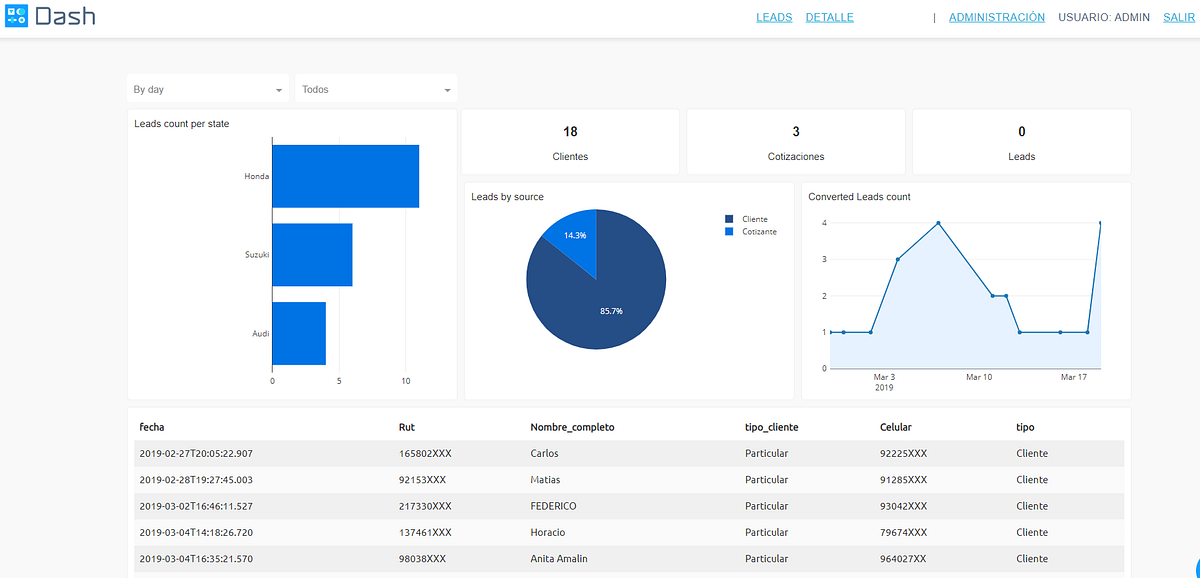Toggle the Cliente series in pie legend

click(753, 219)
